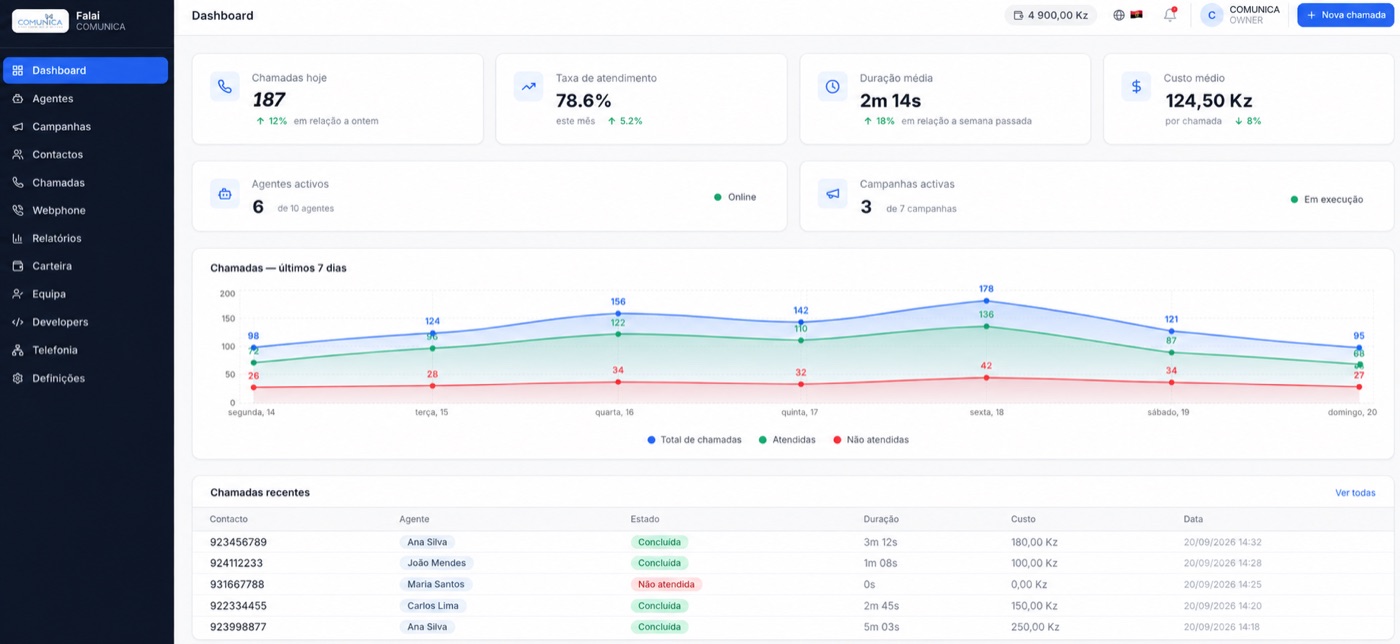
Task: Click the Comunica logo in the sidebar
Action: 40,20
